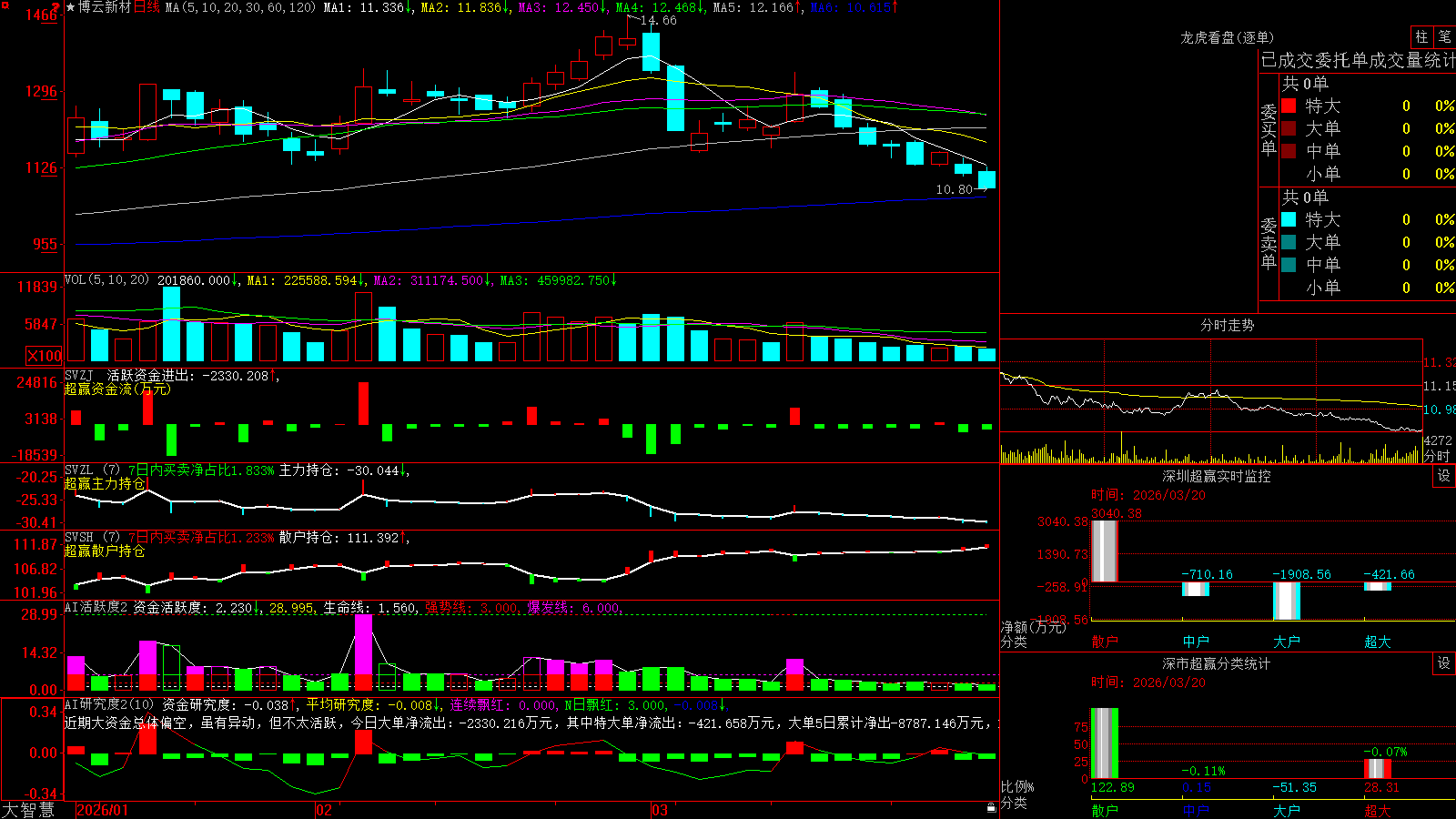Click the 10.80 low price label

tap(954, 189)
